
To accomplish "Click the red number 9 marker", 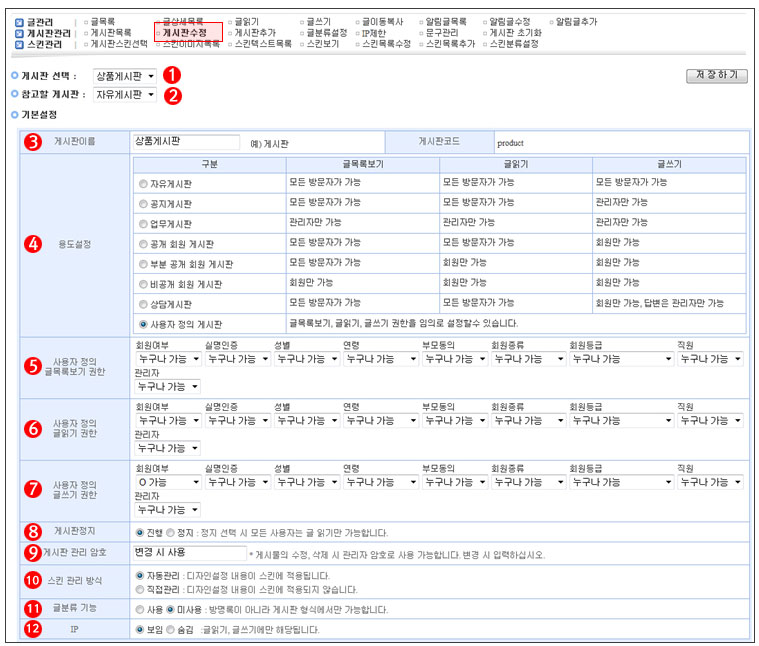I will point(32,552).
